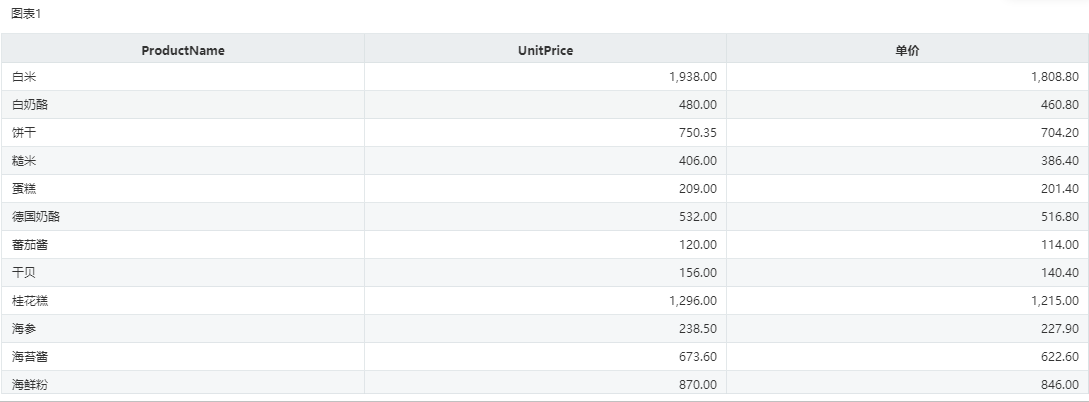The image size is (1089, 402).
Task: Click the 1,296.00 UnitPrice cell
Action: coord(545,301)
